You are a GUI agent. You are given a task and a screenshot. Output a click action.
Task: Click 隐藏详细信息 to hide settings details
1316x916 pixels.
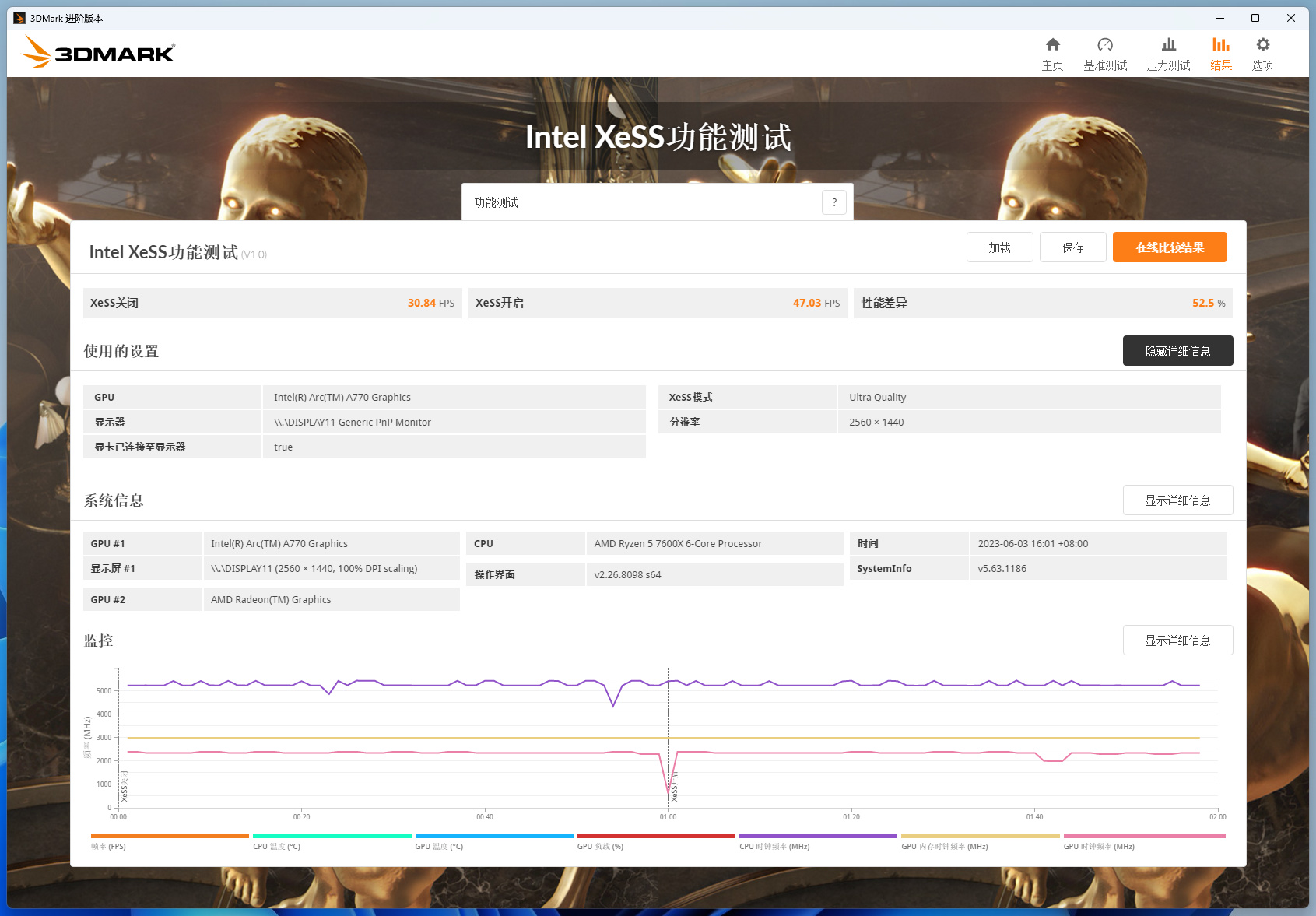coord(1177,351)
